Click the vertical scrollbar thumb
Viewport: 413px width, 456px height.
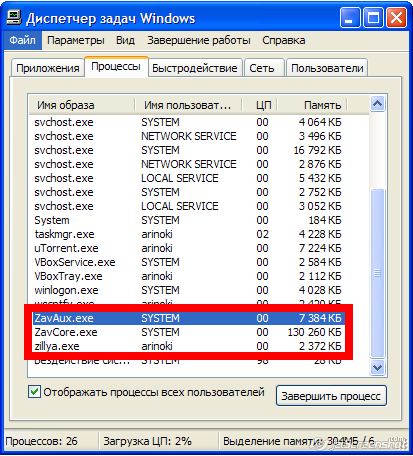(377, 273)
